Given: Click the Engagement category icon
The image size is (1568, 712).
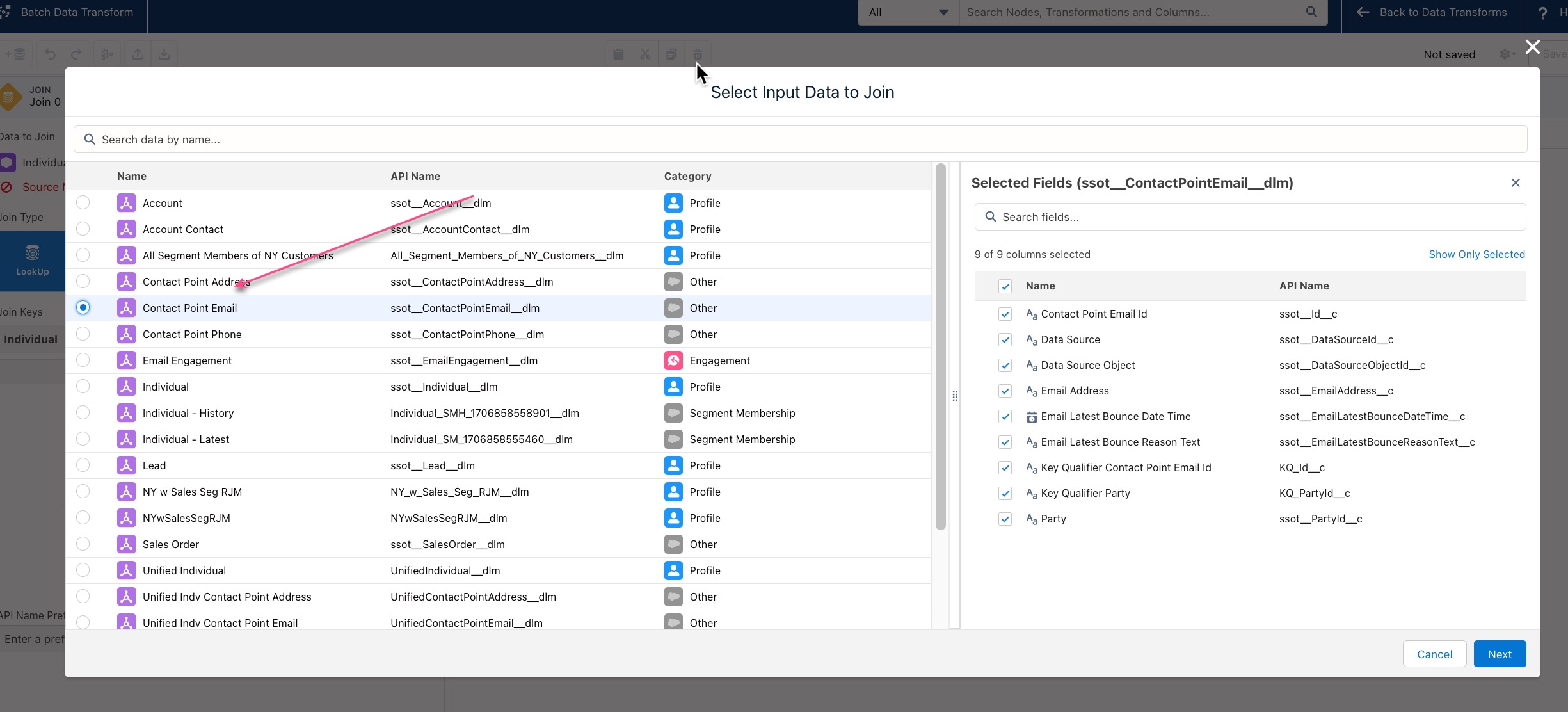Looking at the screenshot, I should [x=673, y=360].
